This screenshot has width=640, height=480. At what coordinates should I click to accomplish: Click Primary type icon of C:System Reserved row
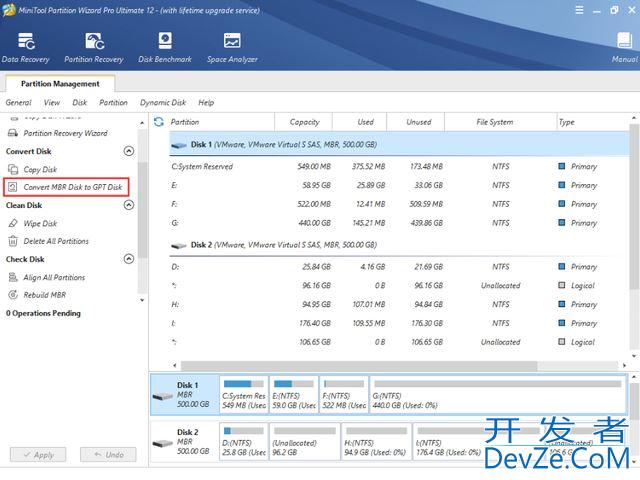[x=562, y=166]
